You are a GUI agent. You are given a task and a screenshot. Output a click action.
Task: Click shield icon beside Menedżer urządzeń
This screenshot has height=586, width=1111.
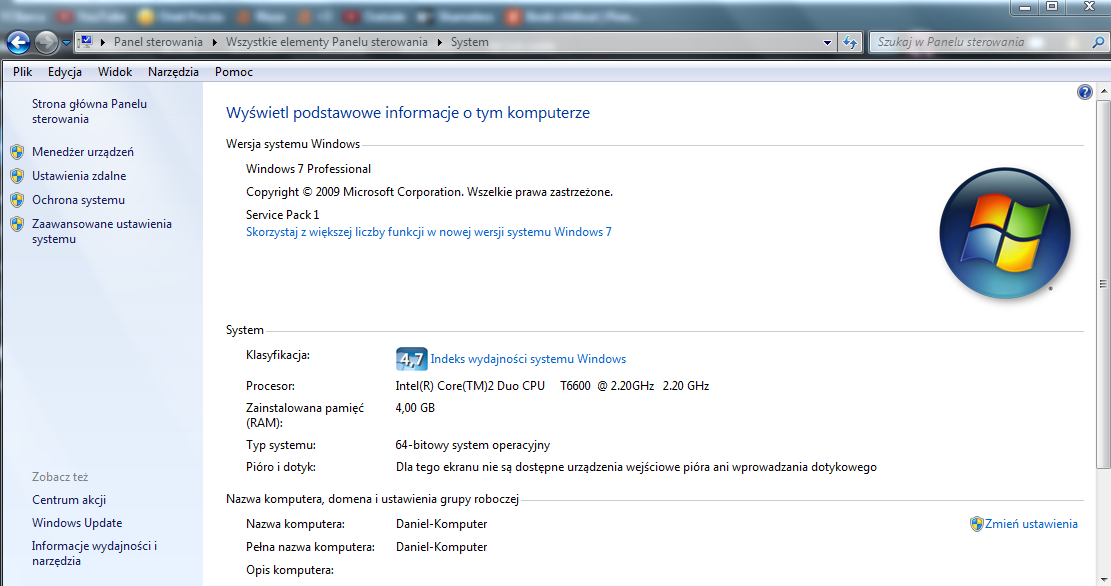(x=17, y=152)
